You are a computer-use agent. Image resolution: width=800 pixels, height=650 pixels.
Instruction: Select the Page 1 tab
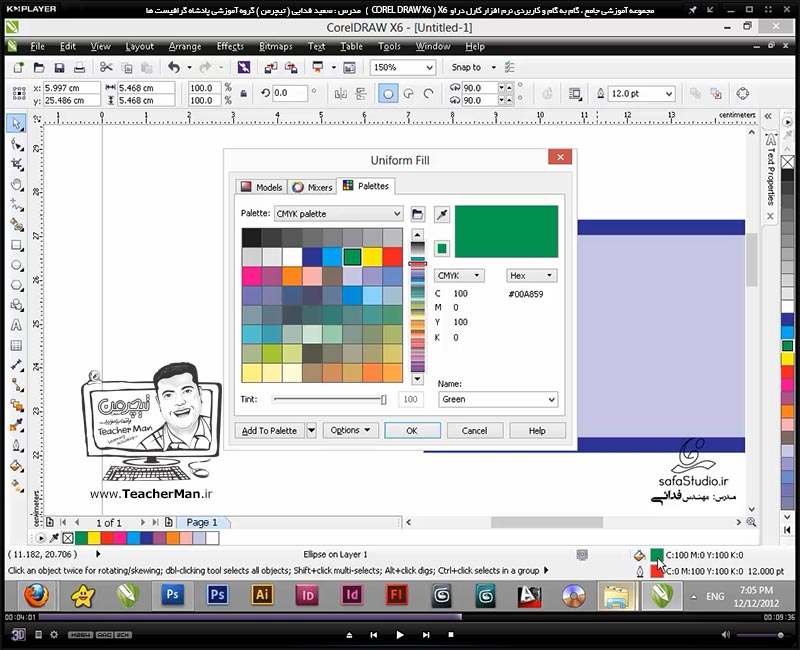202,522
